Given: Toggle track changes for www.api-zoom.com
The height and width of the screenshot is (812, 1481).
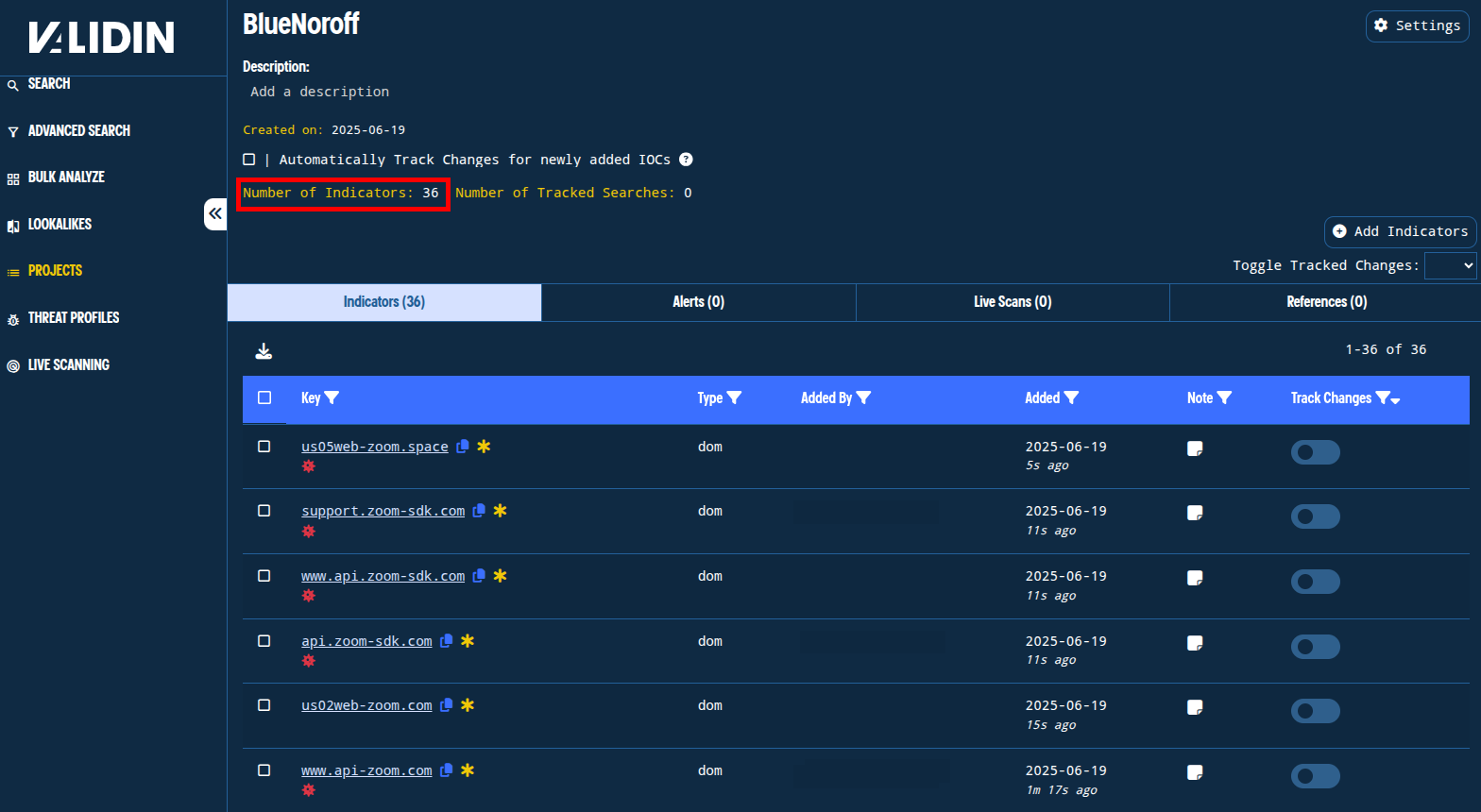Looking at the screenshot, I should click(x=1315, y=776).
